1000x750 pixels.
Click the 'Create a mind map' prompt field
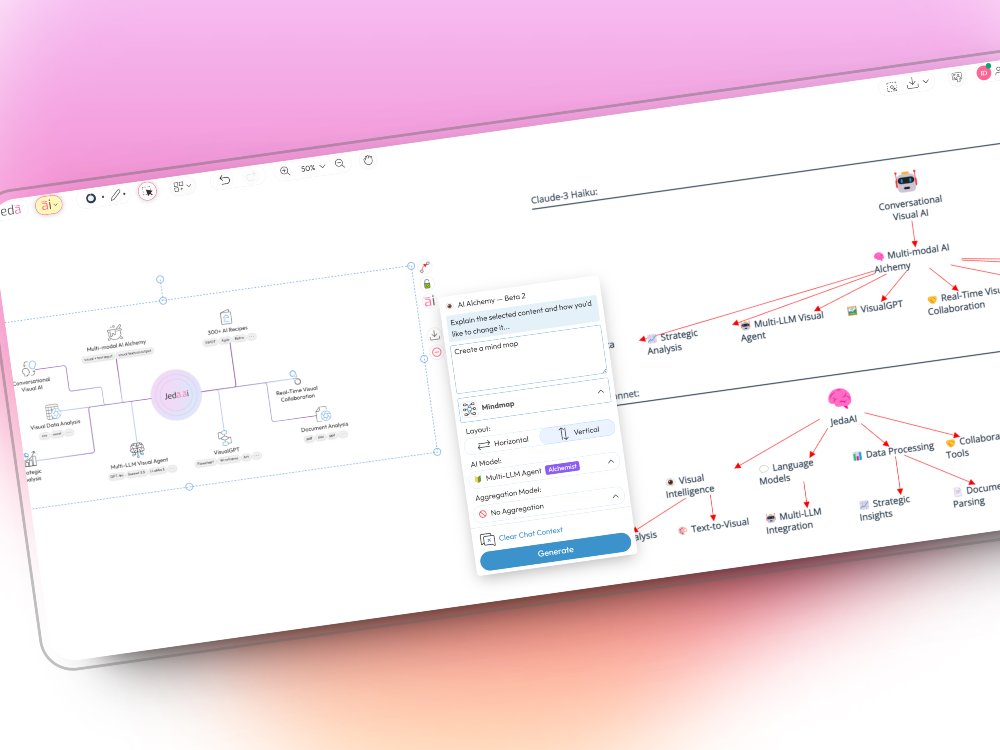point(529,359)
